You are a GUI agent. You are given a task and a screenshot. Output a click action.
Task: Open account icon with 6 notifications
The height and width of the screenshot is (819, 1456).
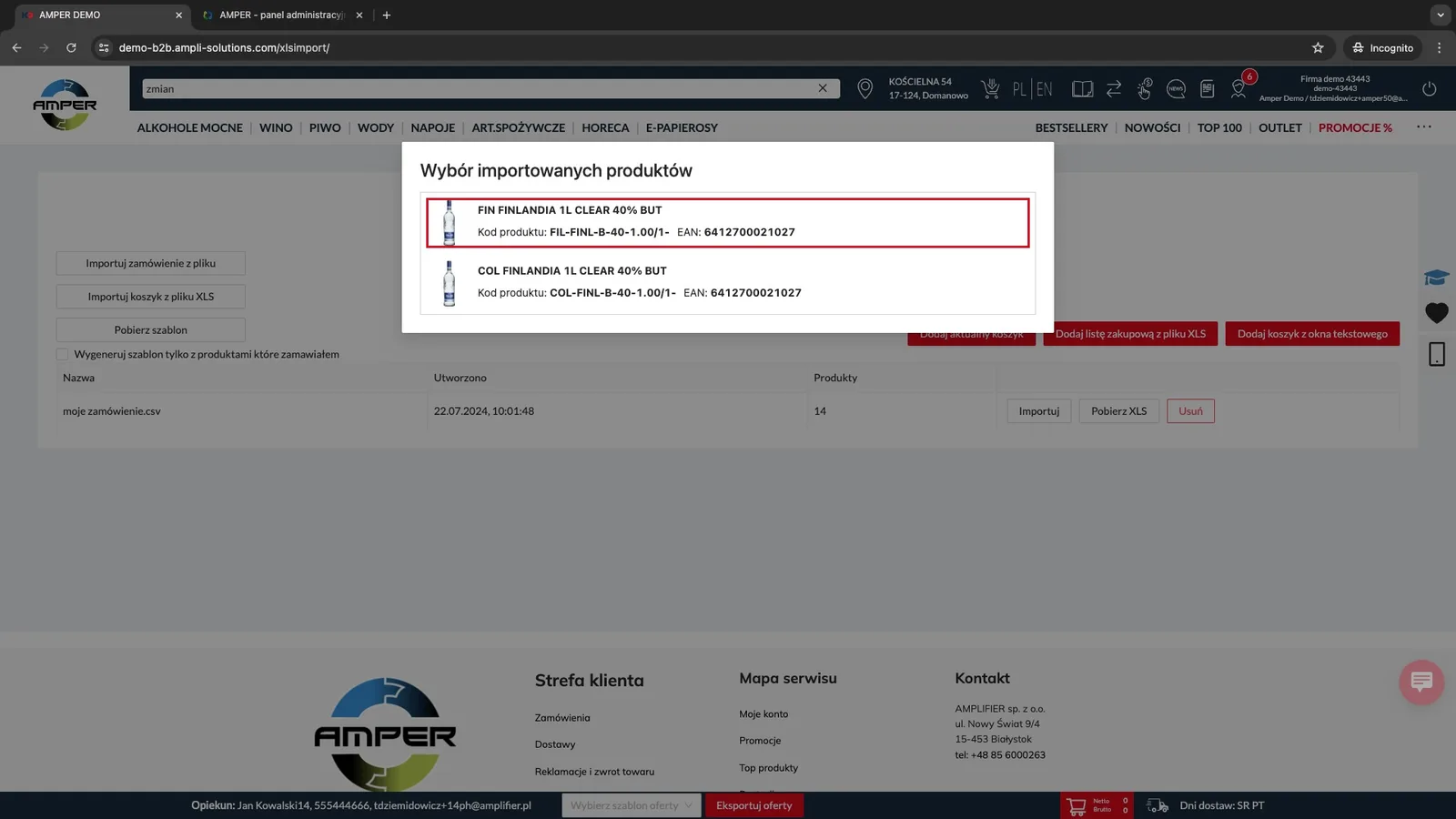coord(1239,87)
